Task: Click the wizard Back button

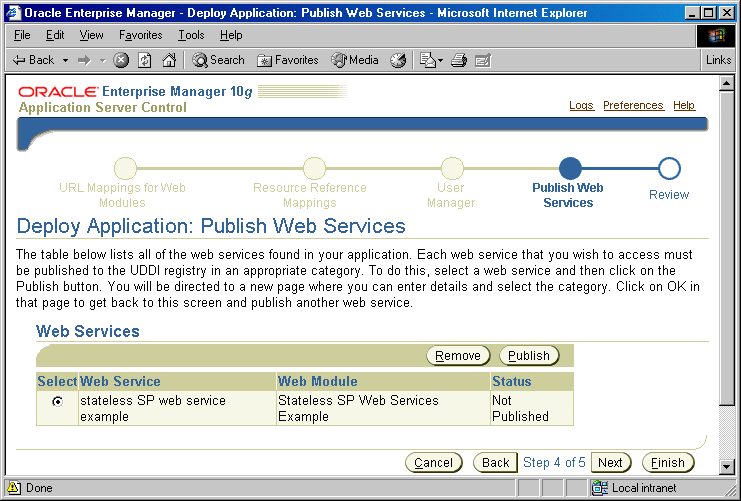Action: 495,463
